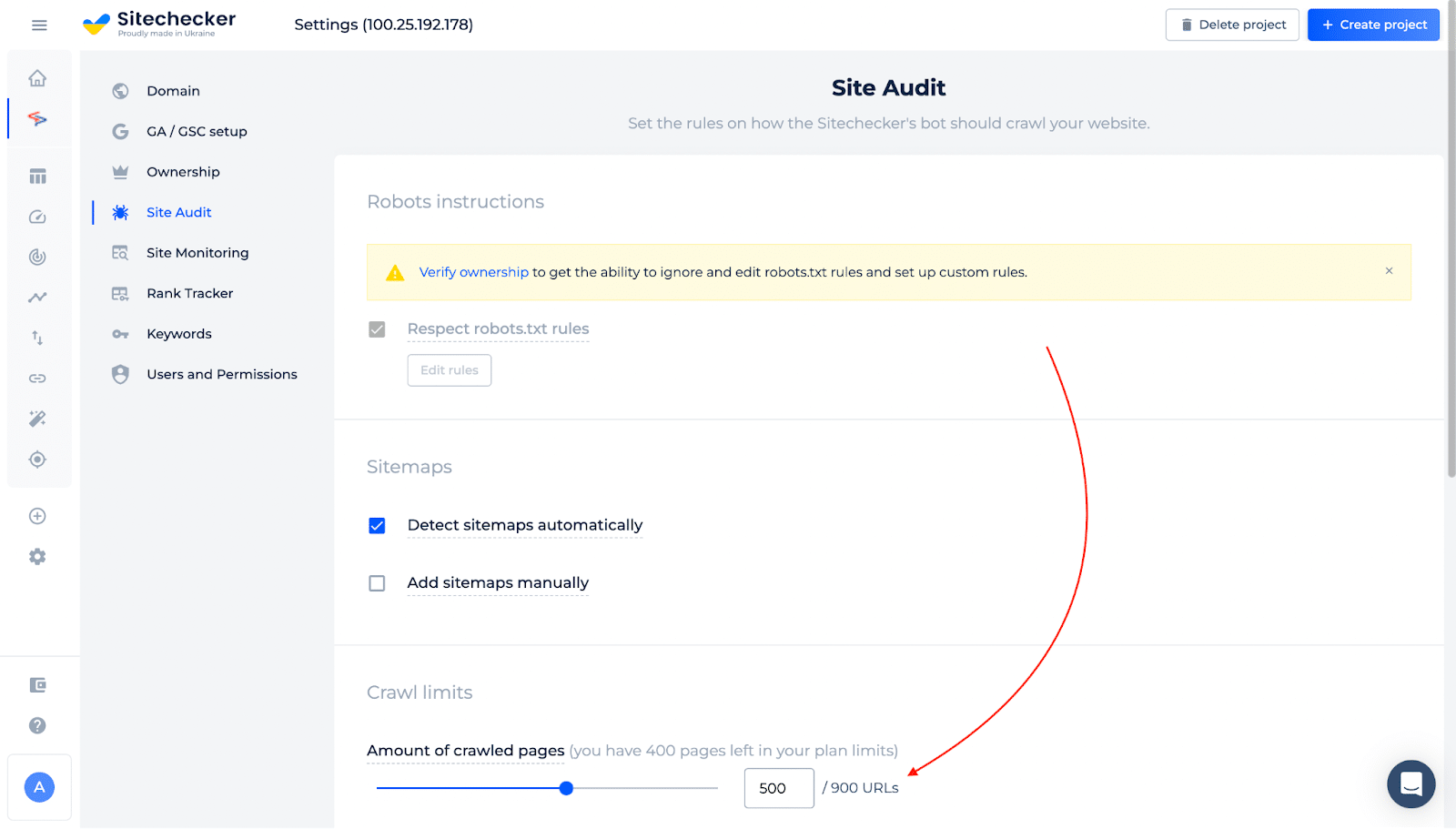Dismiss the verify ownership warning banner
The width and height of the screenshot is (1456, 829).
tap(1389, 270)
